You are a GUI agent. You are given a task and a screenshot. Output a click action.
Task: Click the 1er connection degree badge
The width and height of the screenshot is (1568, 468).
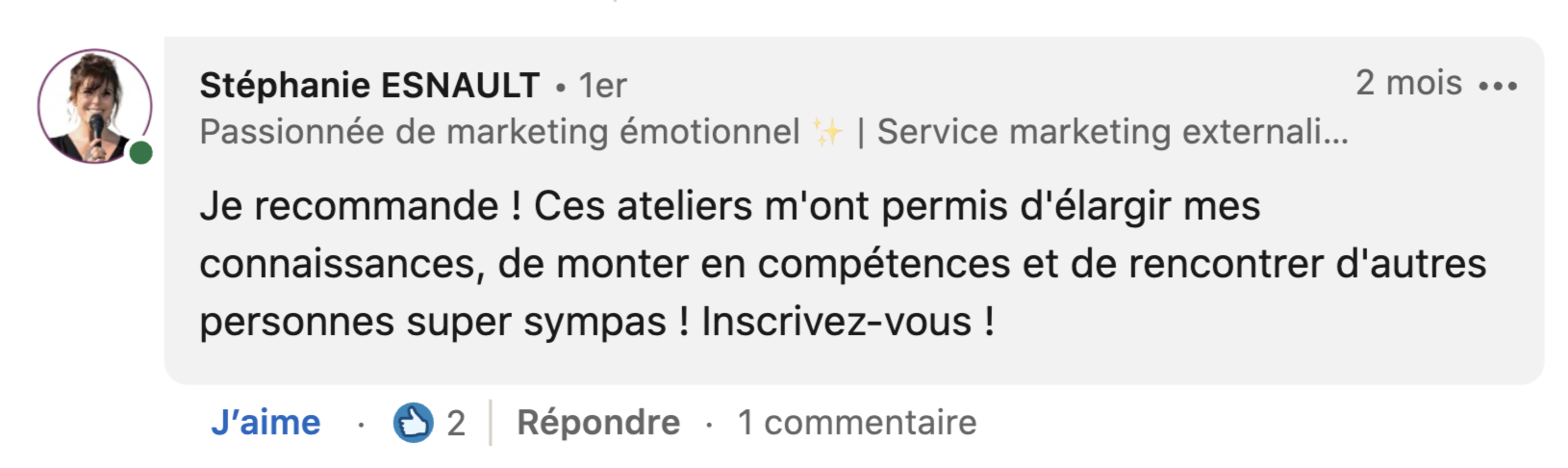[603, 87]
